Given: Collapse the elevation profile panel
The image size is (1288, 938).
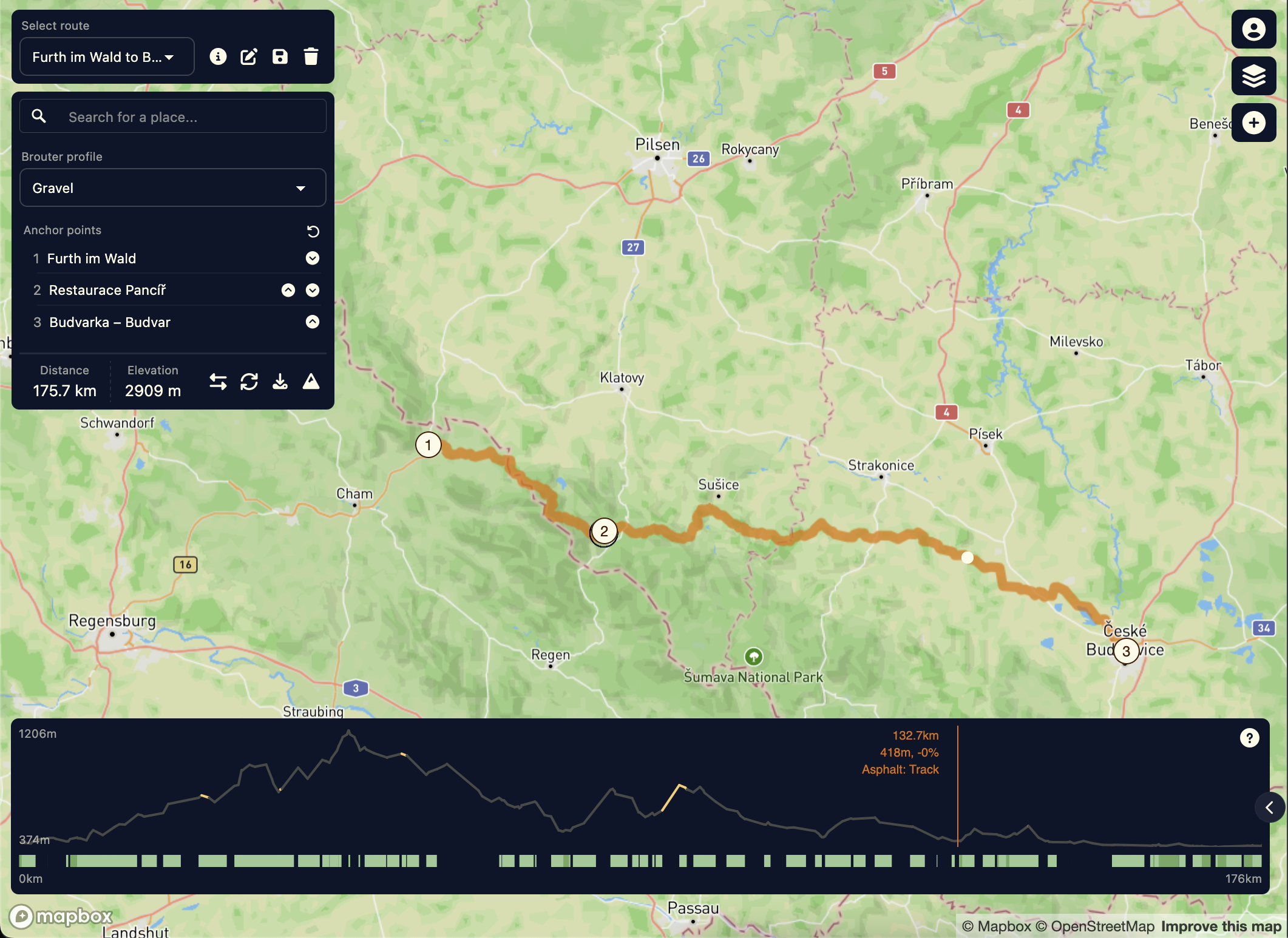Looking at the screenshot, I should 1269,808.
